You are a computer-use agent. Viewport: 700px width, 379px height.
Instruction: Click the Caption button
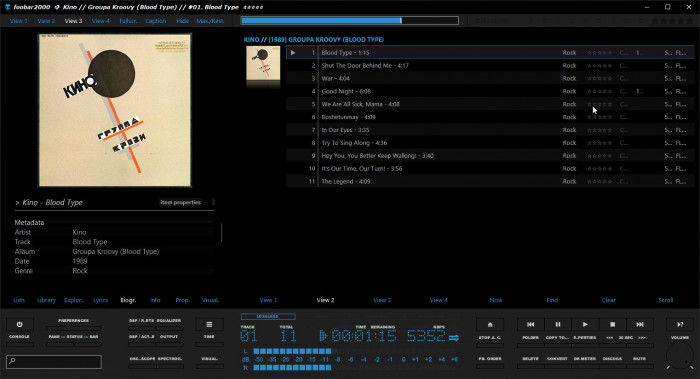155,21
